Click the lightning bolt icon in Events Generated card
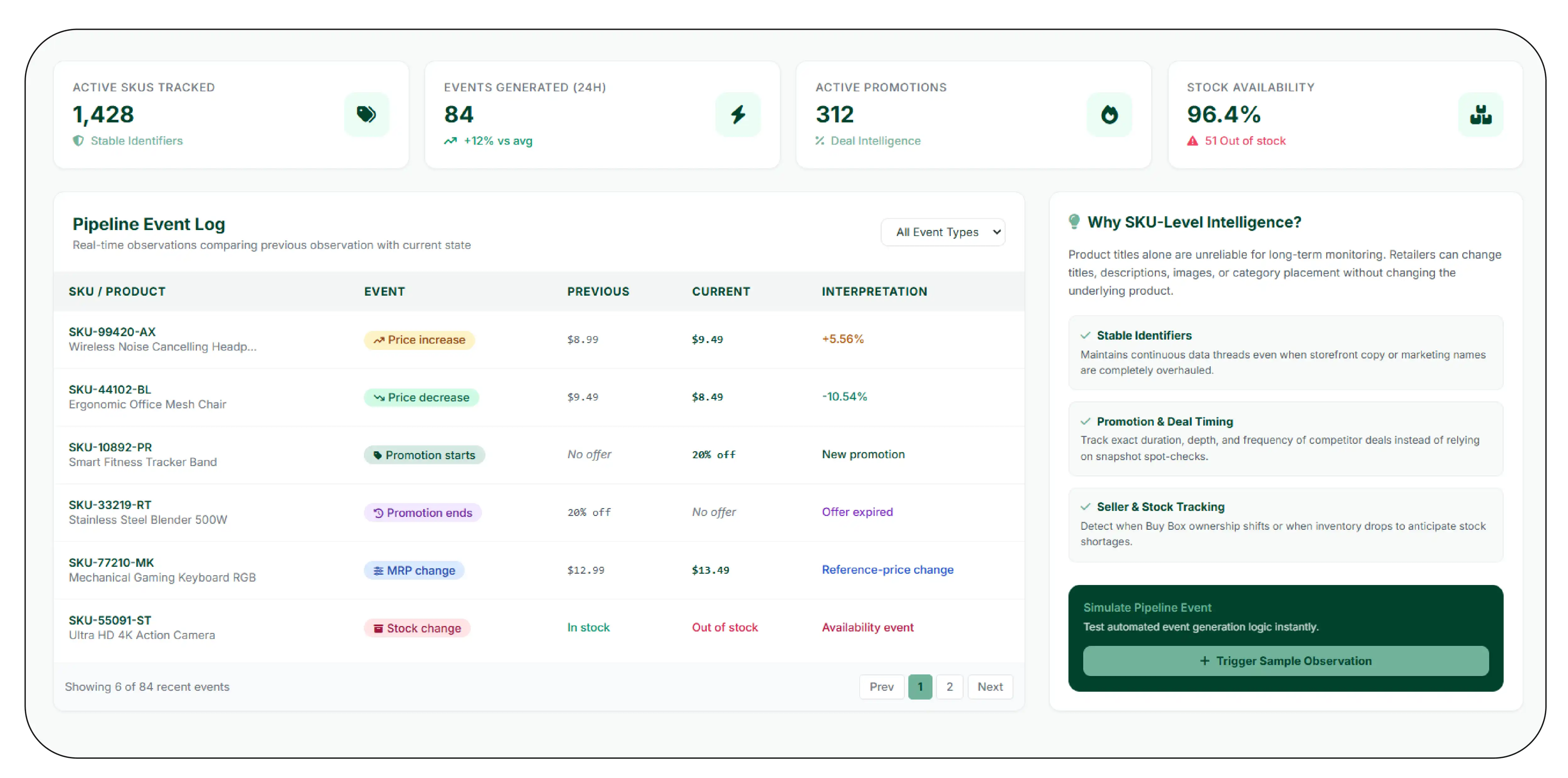The height and width of the screenshot is (778, 1568). coord(738,114)
